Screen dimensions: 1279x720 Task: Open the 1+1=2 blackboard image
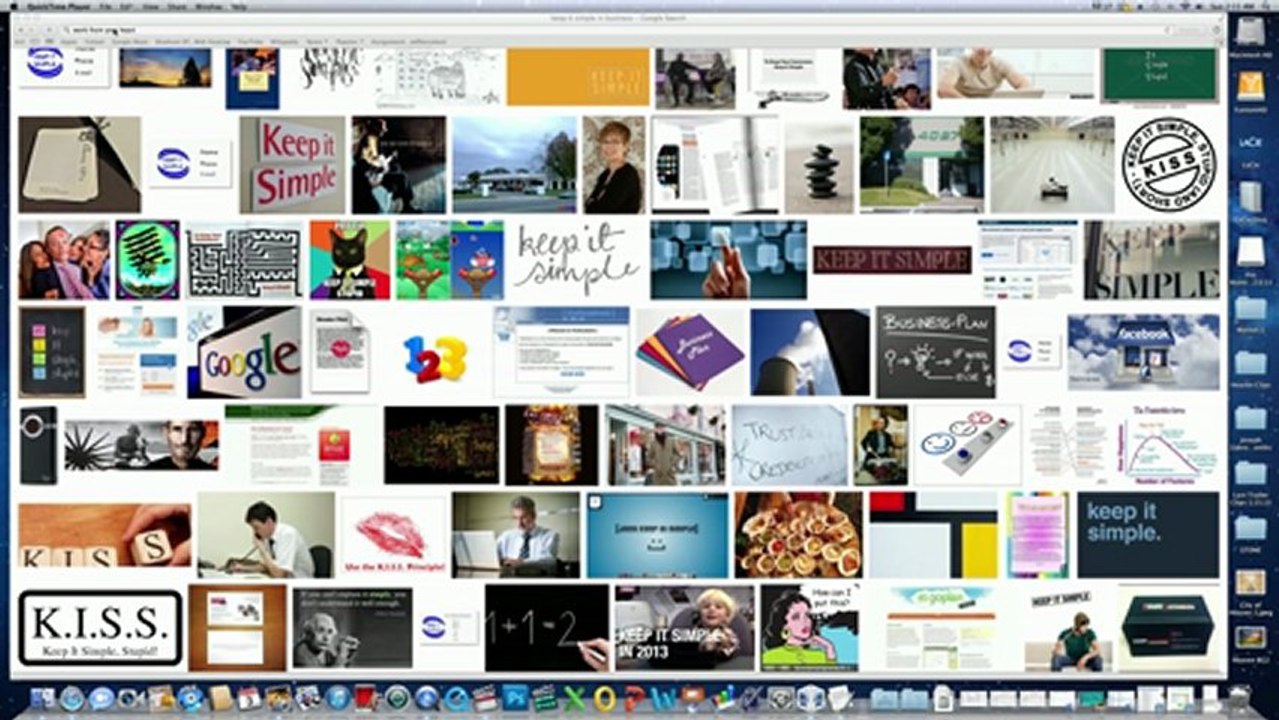point(546,627)
